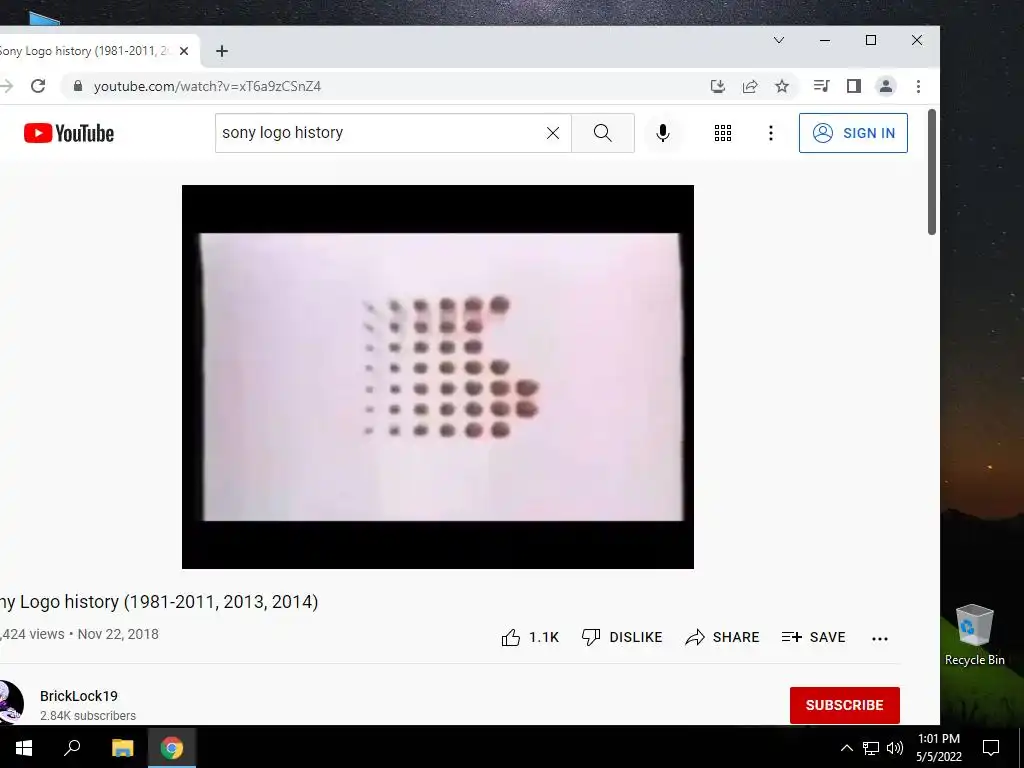Open the Windows Start menu
This screenshot has height=768, width=1024.
(x=24, y=747)
